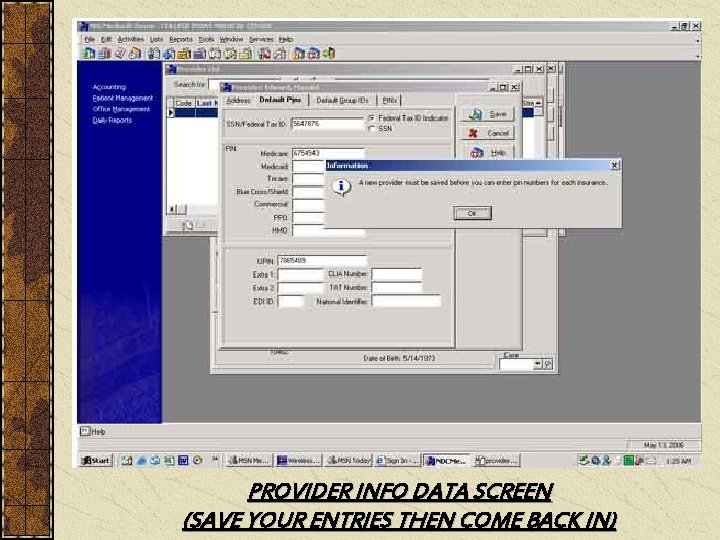Open the Window menu
This screenshot has width=720, height=540.
(x=231, y=39)
